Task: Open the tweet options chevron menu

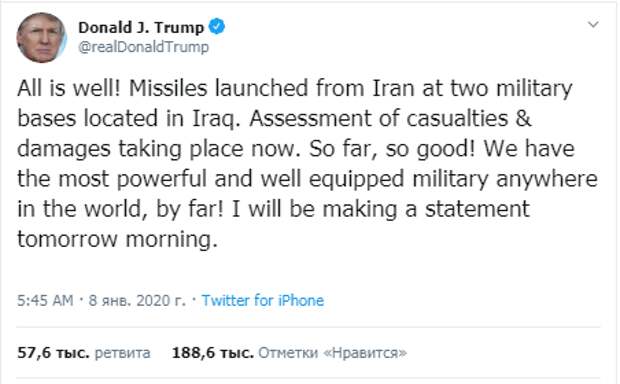Action: pos(593,25)
